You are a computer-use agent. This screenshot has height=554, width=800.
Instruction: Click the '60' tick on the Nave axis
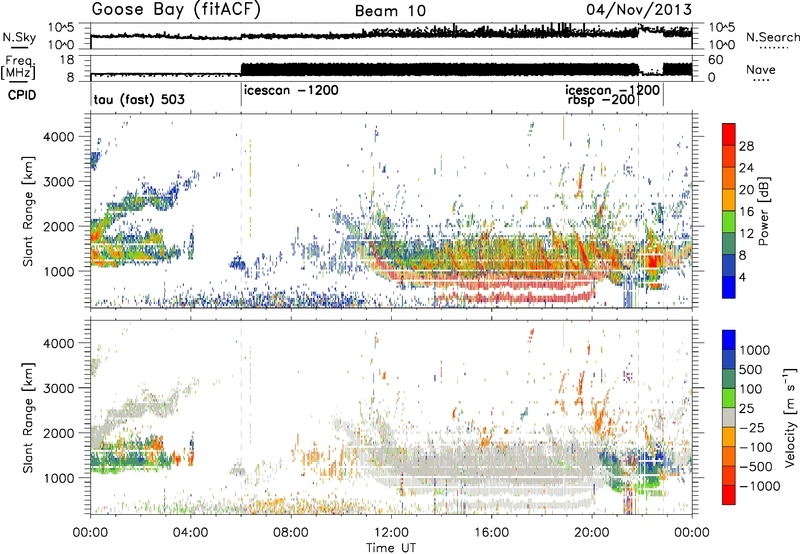click(715, 60)
